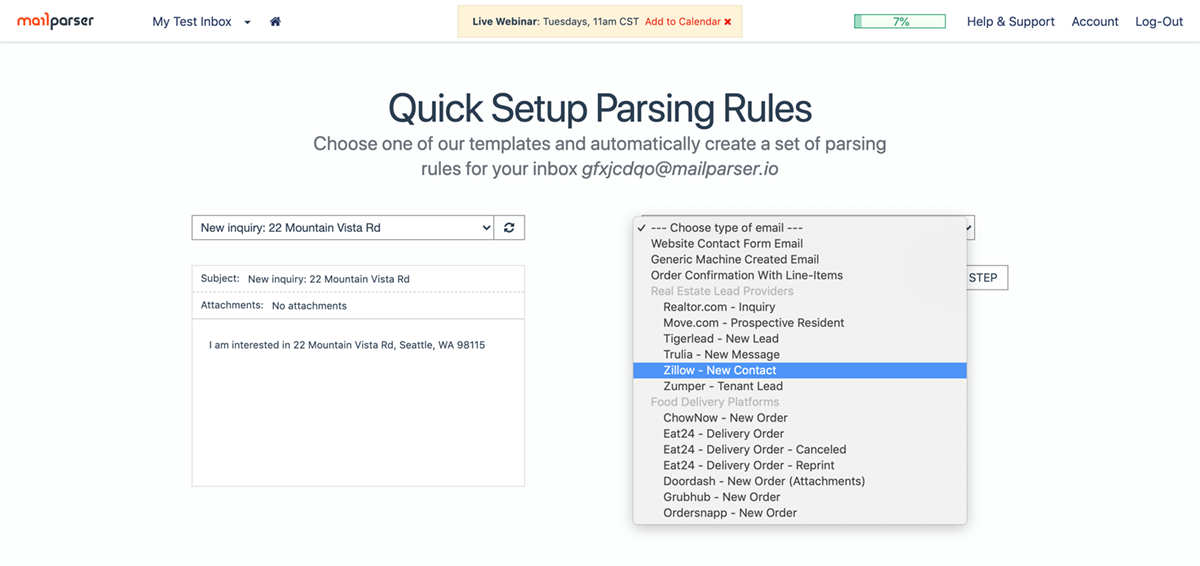
Task: Open the sample email selector dropdown
Action: click(x=343, y=228)
